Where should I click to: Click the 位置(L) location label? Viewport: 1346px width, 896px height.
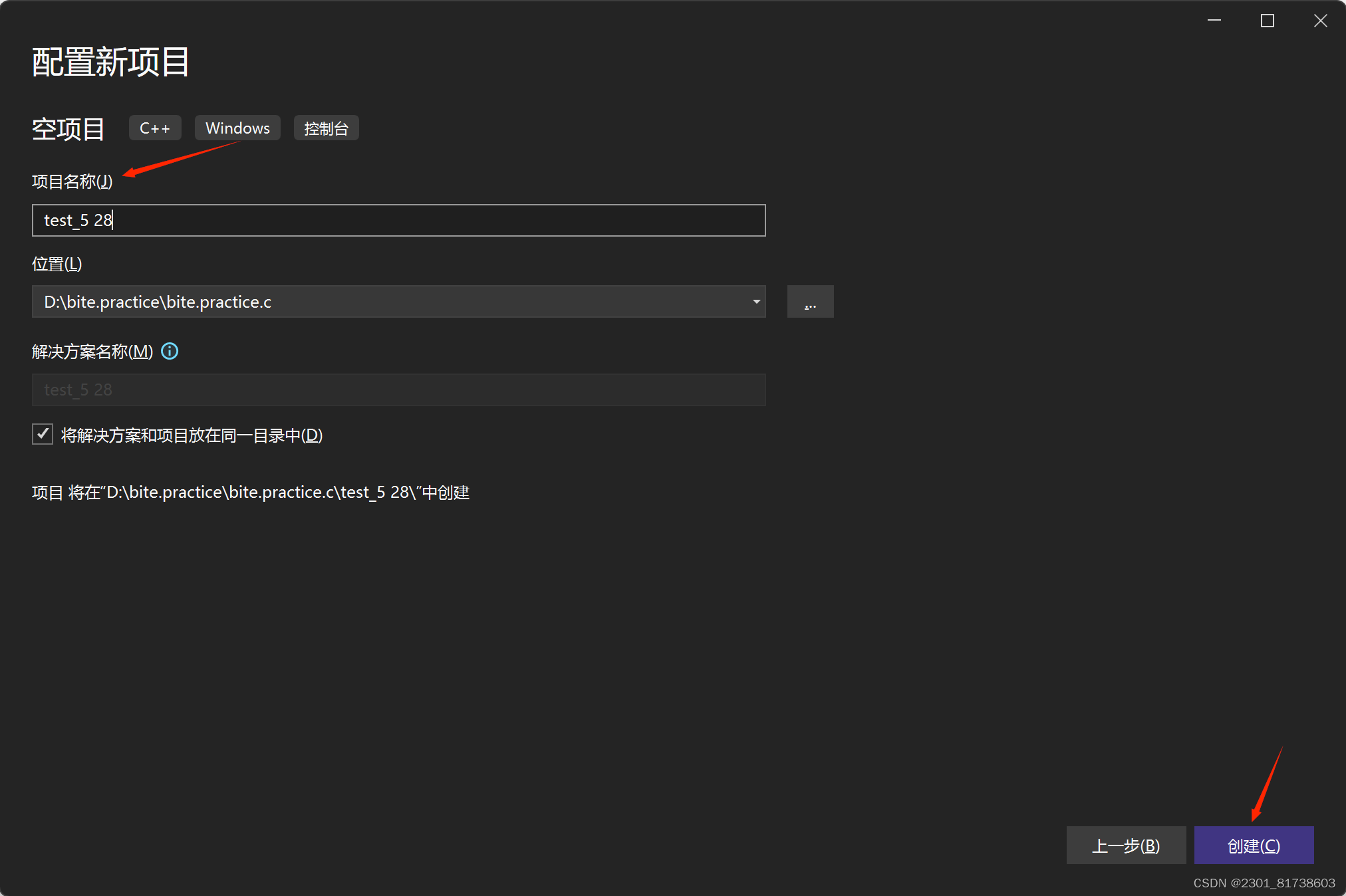coord(57,264)
